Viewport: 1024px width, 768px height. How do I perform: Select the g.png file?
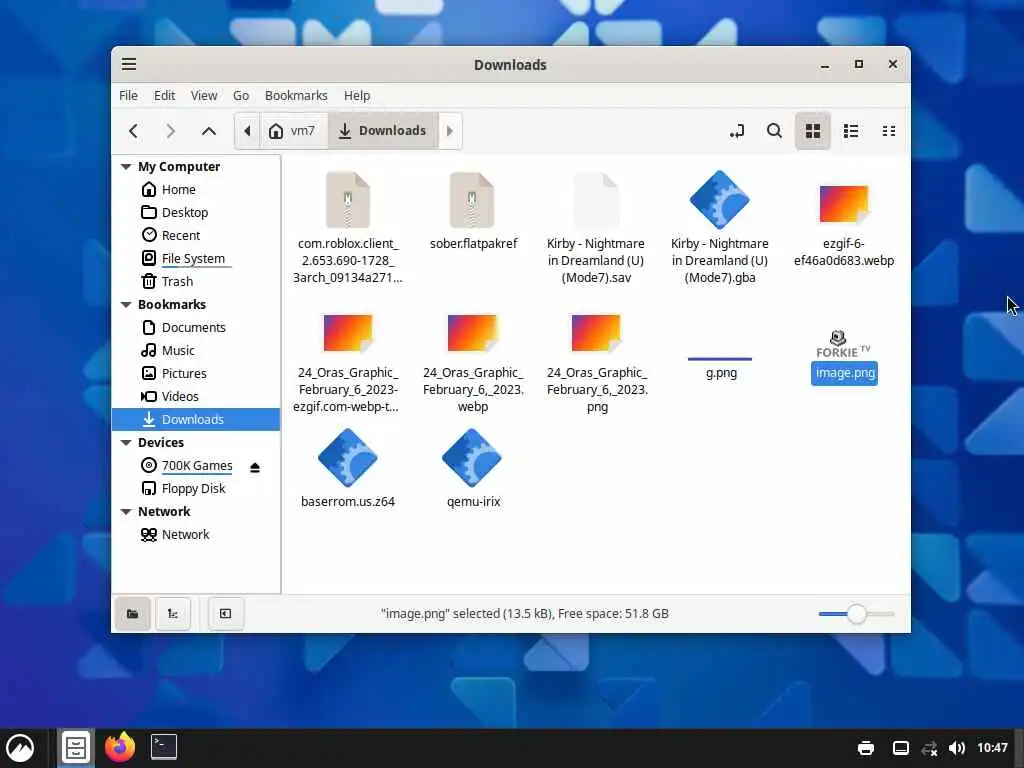(x=720, y=369)
